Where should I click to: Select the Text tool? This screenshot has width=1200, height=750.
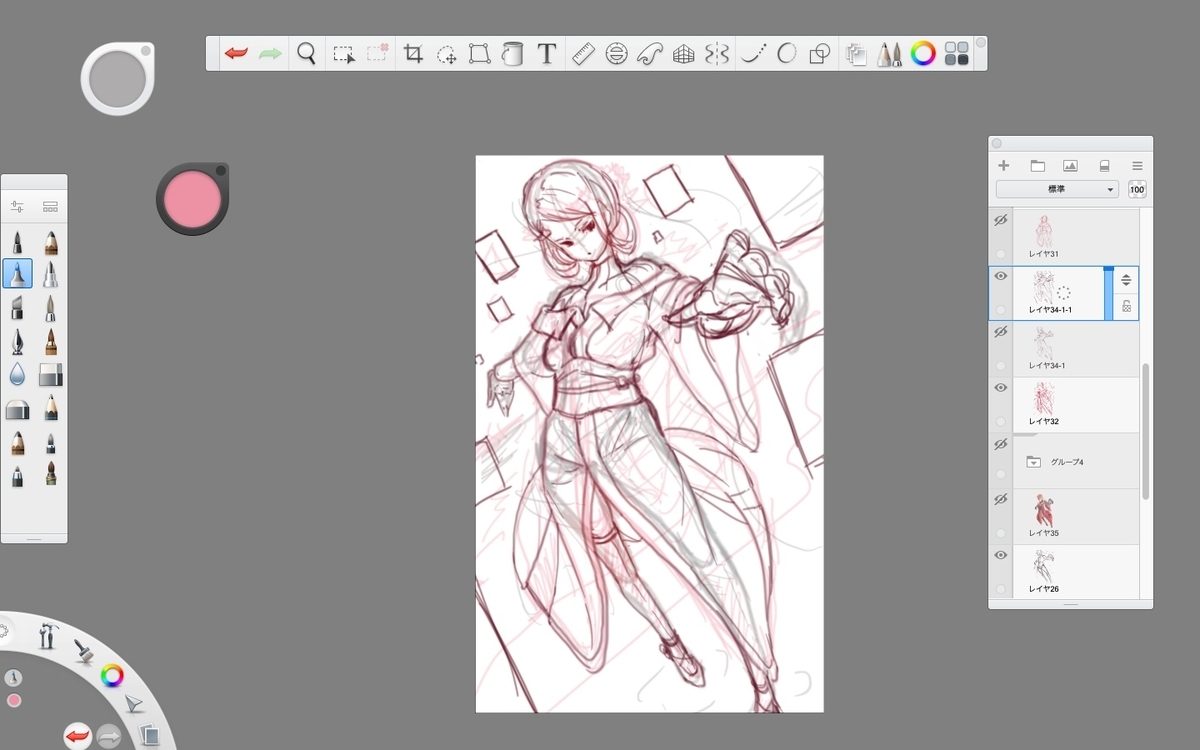(546, 54)
